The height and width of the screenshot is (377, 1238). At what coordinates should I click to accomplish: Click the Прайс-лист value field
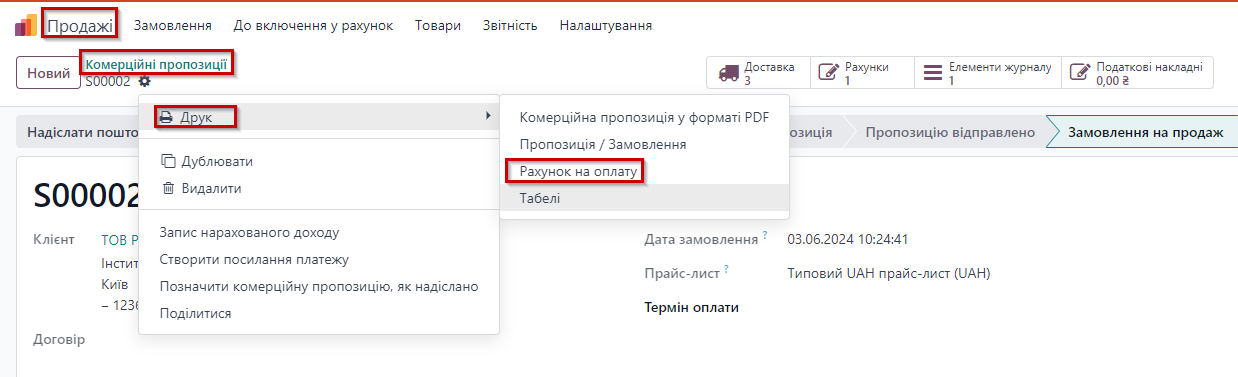[x=889, y=273]
